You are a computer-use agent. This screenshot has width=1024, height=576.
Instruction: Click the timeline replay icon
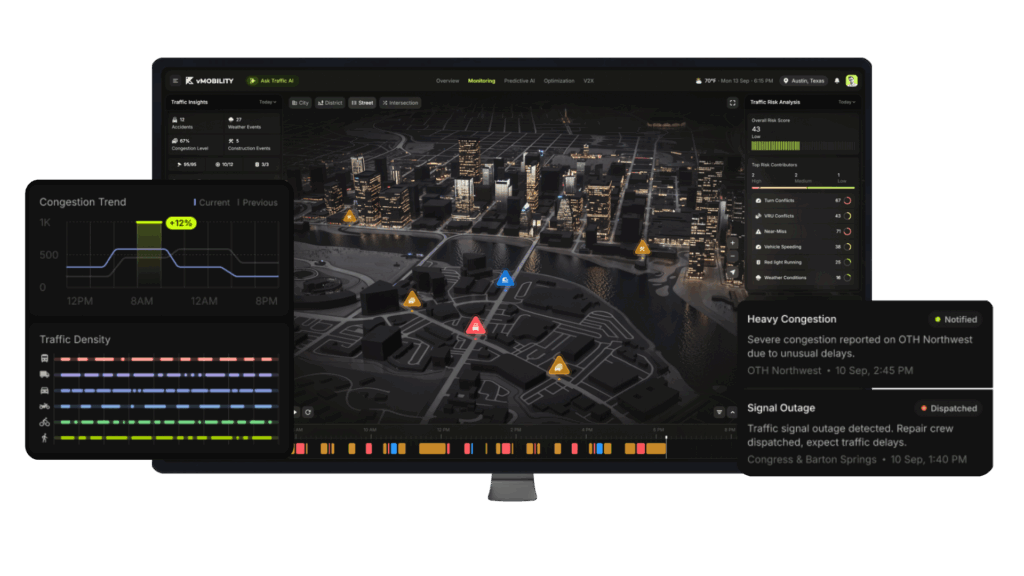(308, 412)
